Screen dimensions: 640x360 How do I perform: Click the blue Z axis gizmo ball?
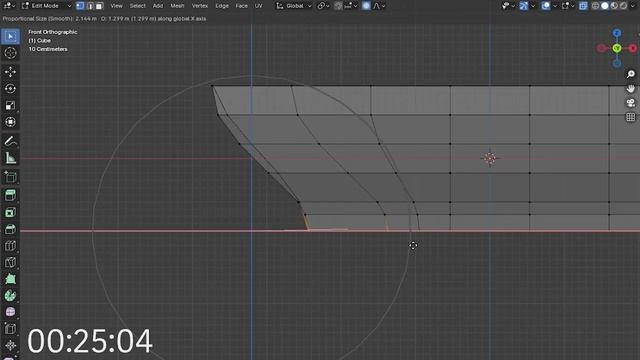617,33
